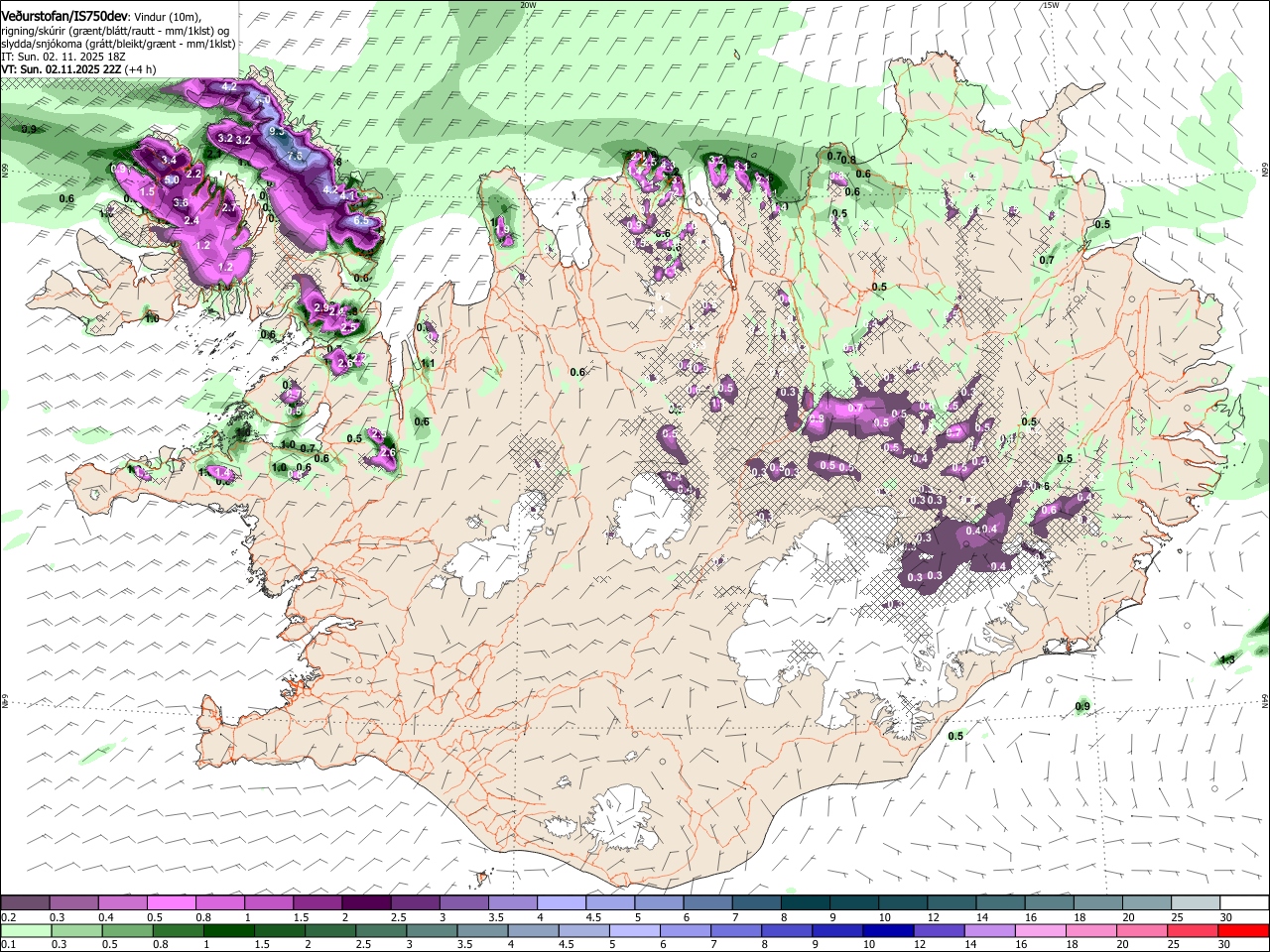Pick white upper legend swatch above 30

(1245, 903)
